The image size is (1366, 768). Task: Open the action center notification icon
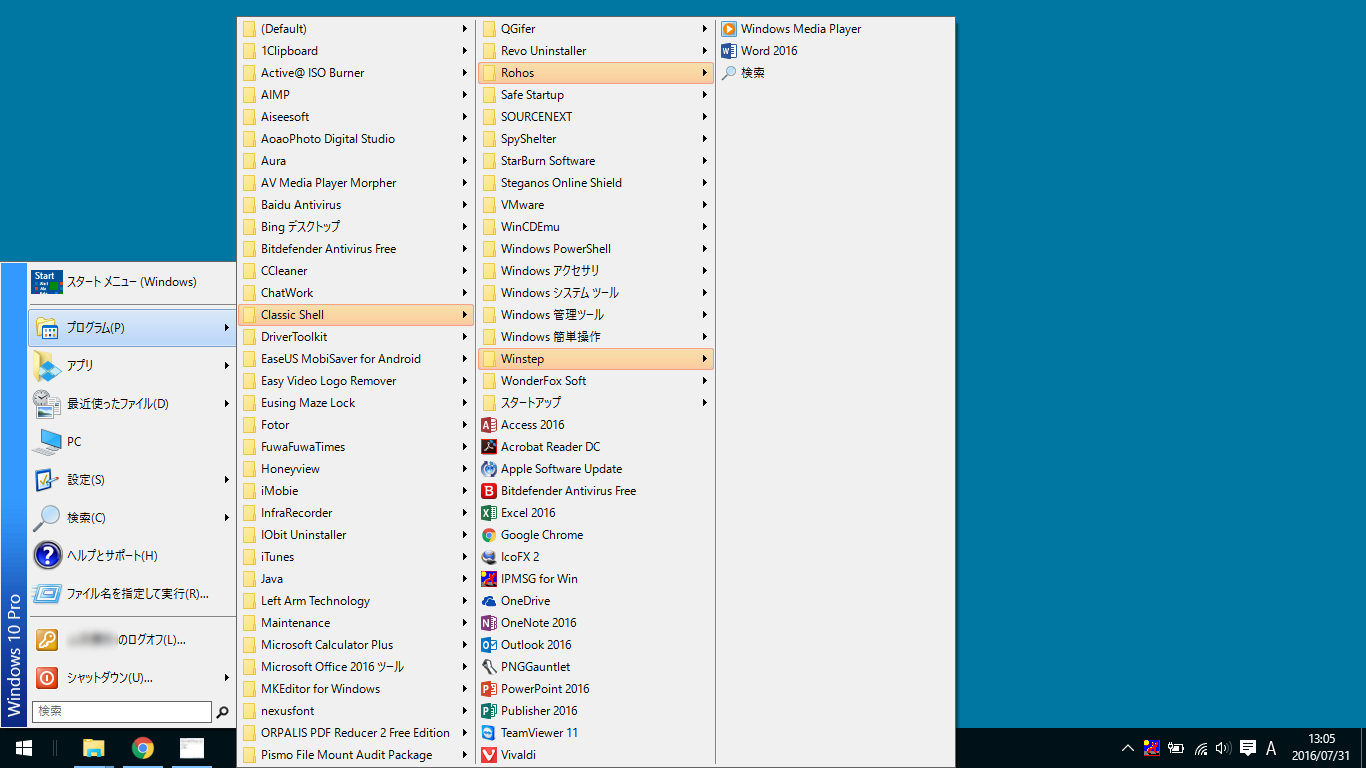pyautogui.click(x=1248, y=748)
